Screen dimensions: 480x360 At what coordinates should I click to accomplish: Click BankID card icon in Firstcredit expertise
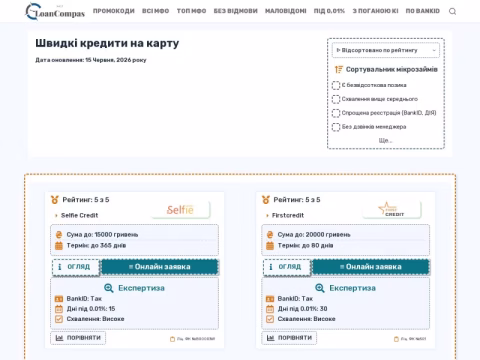point(270,299)
